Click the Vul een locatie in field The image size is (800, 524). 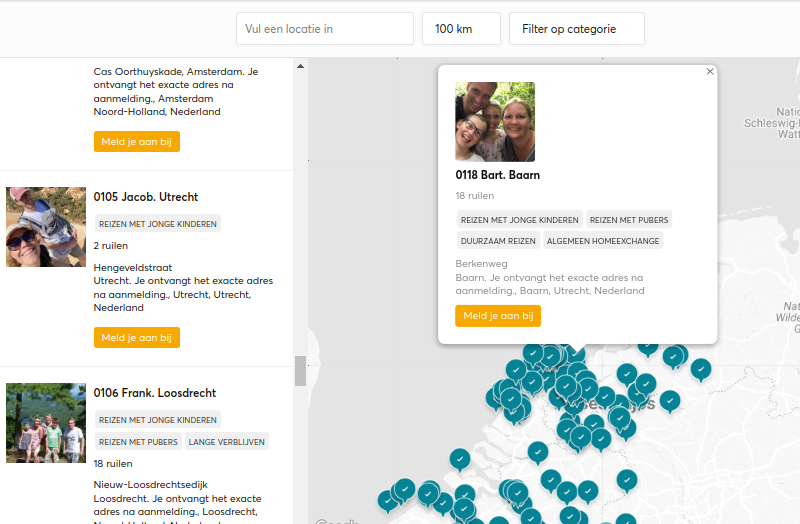324,29
